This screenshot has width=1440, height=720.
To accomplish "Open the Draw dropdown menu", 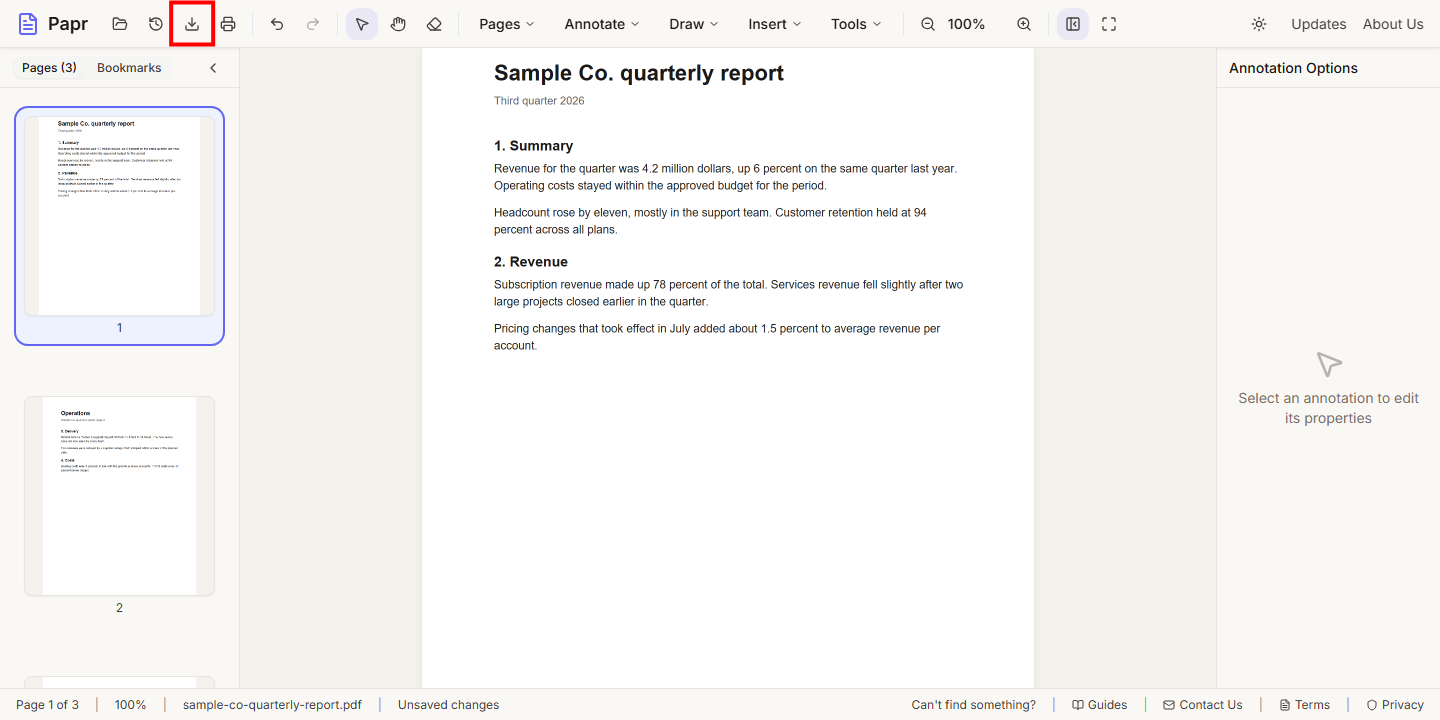I will (x=694, y=24).
